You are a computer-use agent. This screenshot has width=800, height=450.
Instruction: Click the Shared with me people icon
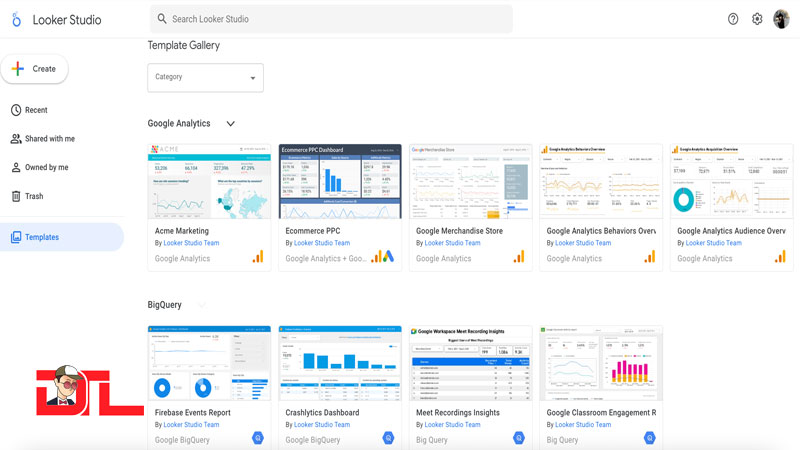[16, 139]
